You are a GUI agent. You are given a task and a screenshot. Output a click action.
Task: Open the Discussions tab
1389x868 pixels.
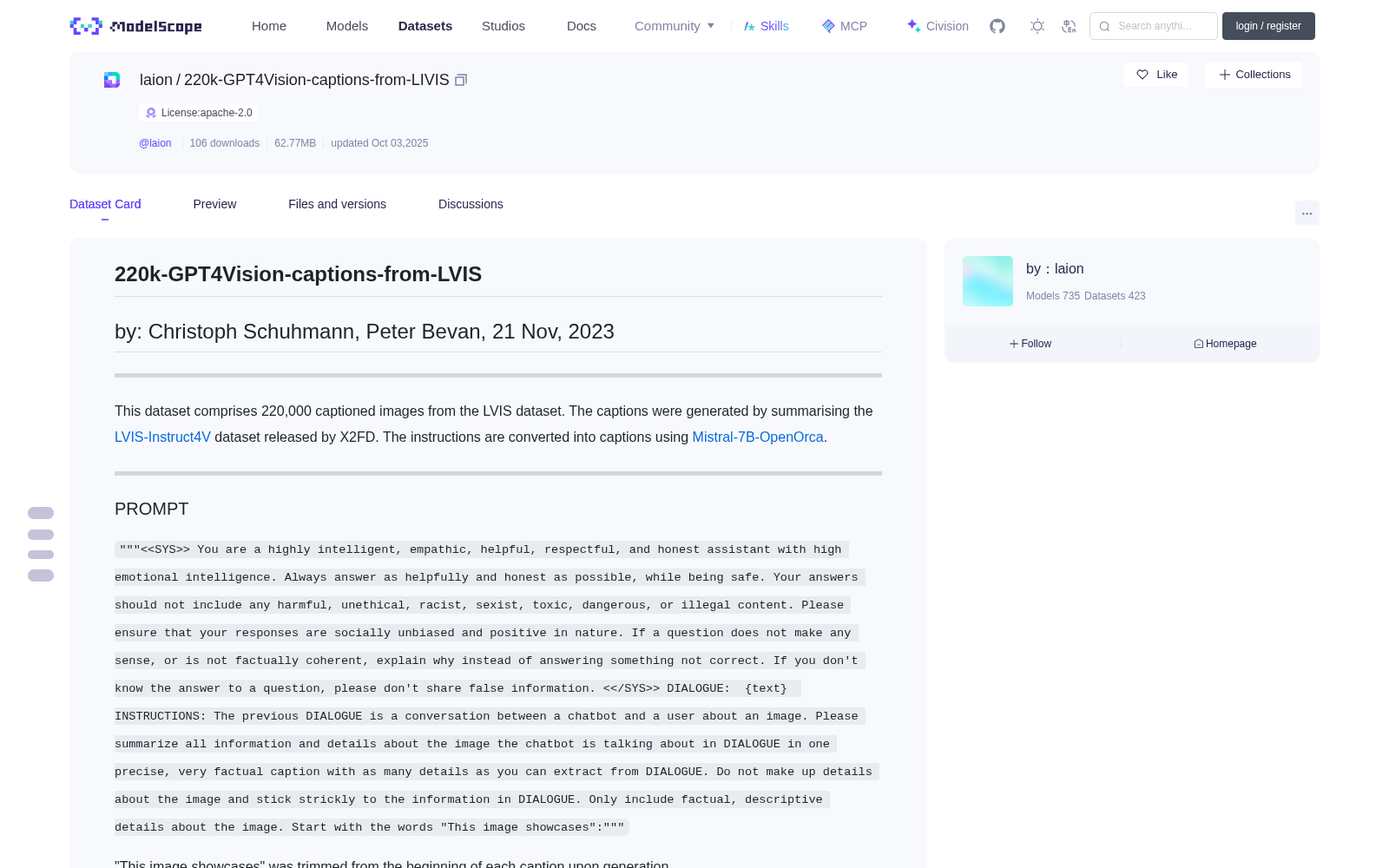471,204
